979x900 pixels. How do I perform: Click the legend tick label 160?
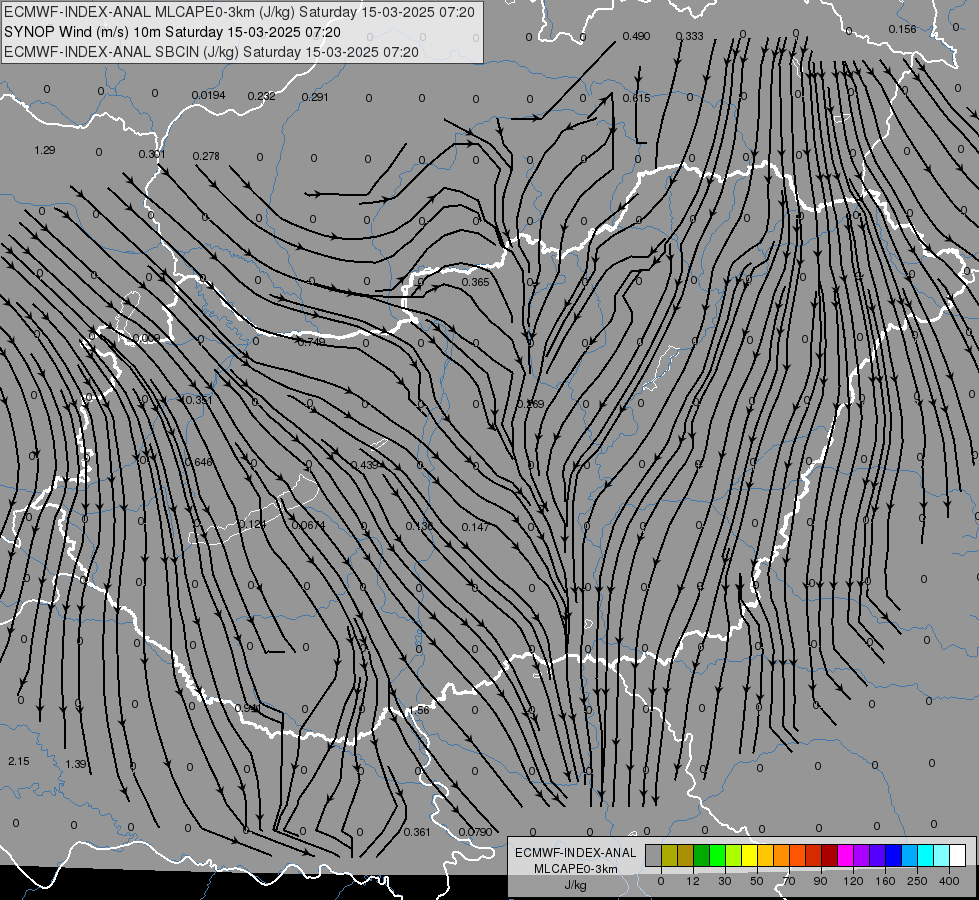(x=885, y=881)
